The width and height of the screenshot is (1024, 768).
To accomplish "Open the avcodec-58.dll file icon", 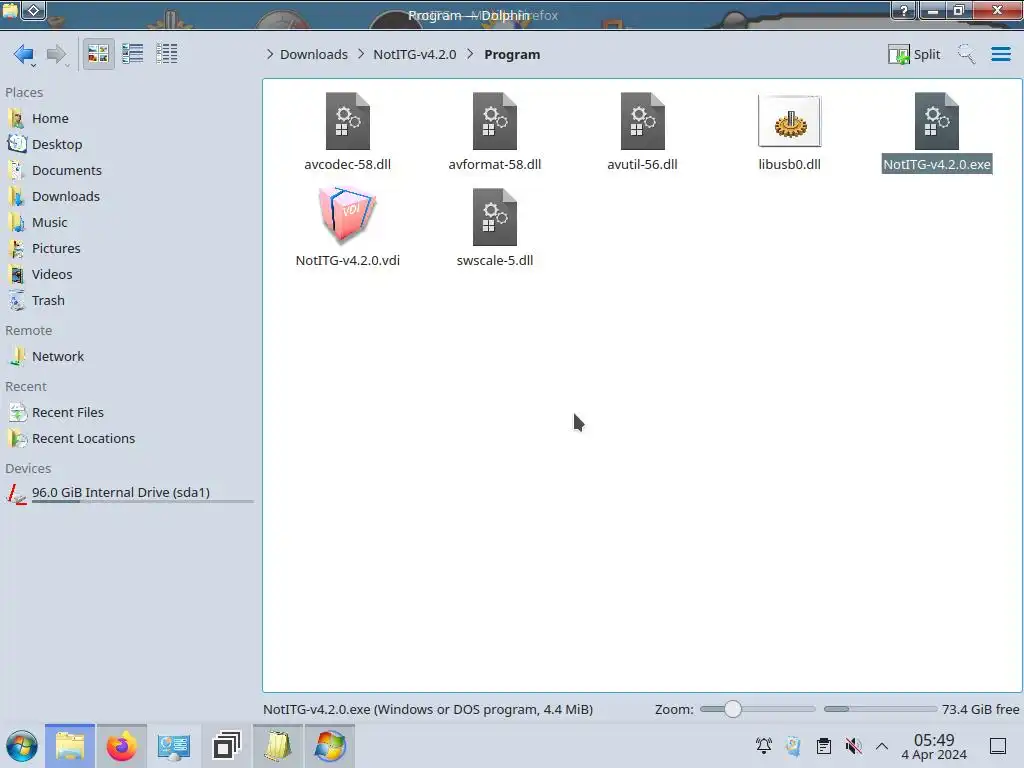I will (x=347, y=121).
